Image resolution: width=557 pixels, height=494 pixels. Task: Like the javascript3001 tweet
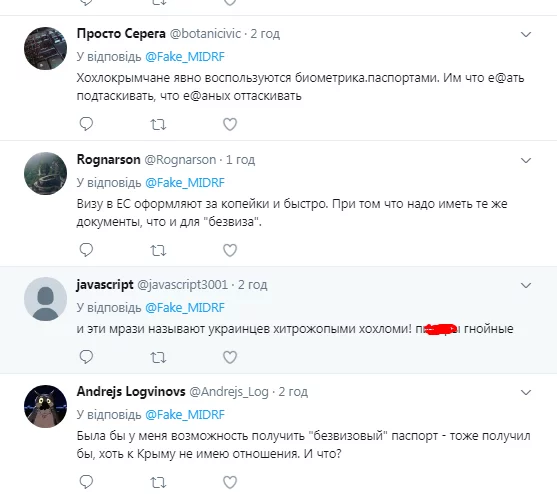230,357
